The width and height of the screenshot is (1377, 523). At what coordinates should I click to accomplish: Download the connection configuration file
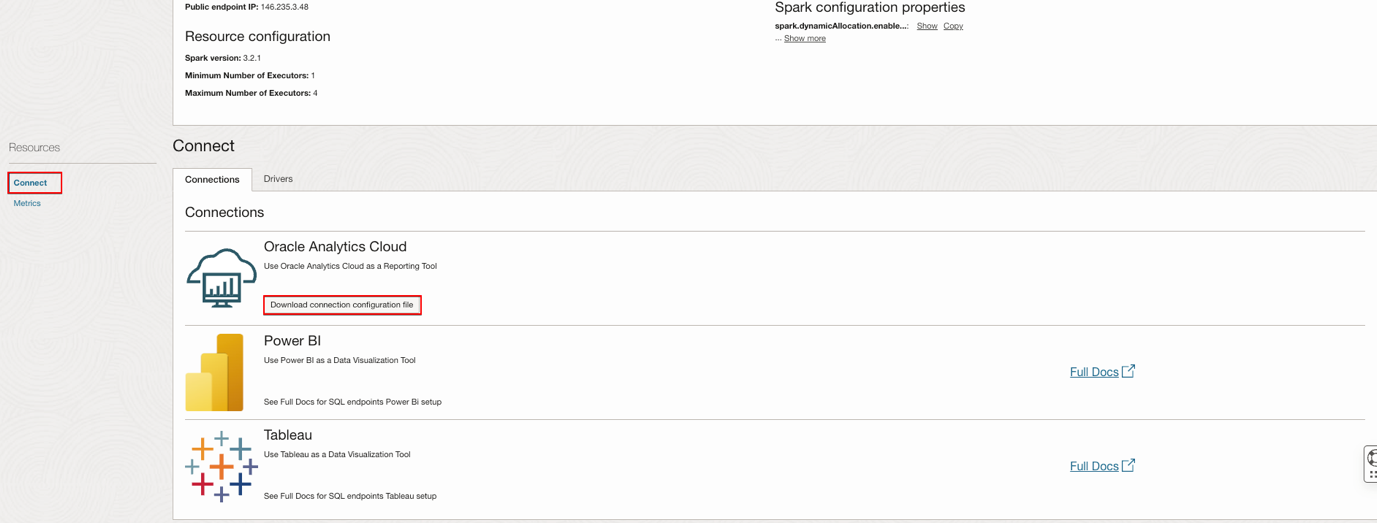(x=342, y=305)
